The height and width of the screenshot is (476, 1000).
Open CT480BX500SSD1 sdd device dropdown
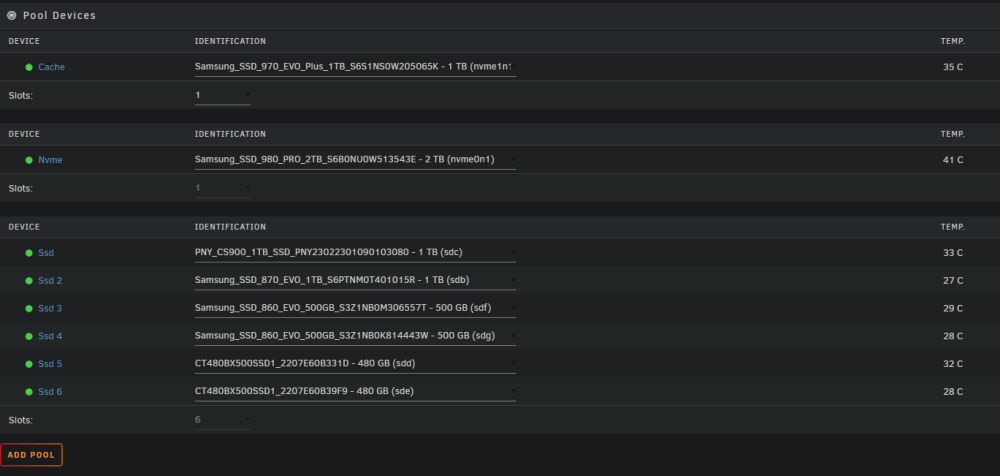point(355,364)
